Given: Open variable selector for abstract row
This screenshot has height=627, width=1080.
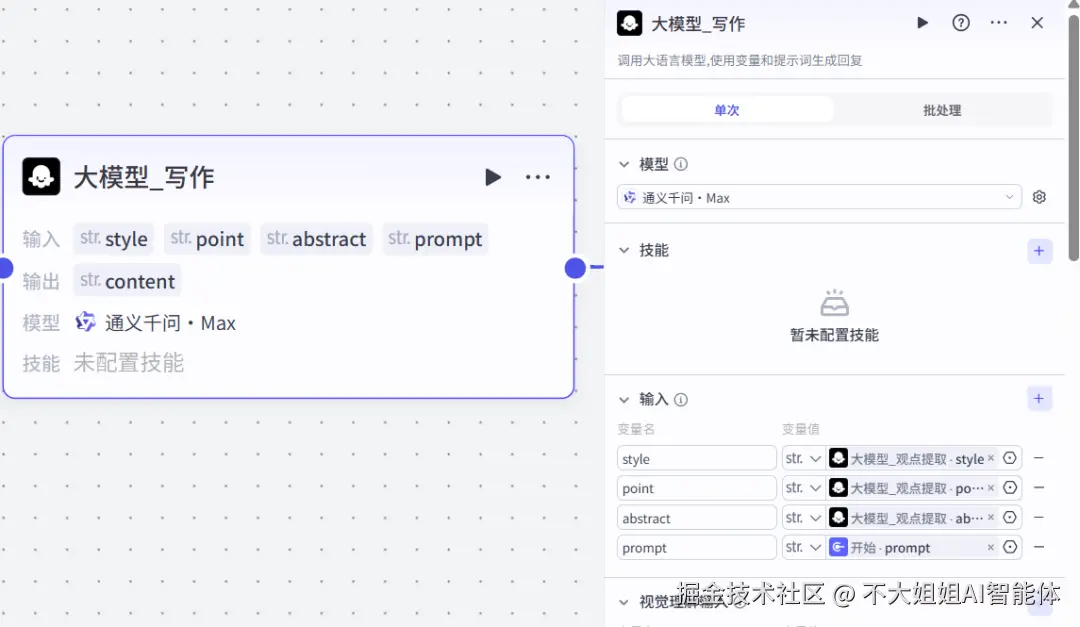Looking at the screenshot, I should coord(1010,517).
